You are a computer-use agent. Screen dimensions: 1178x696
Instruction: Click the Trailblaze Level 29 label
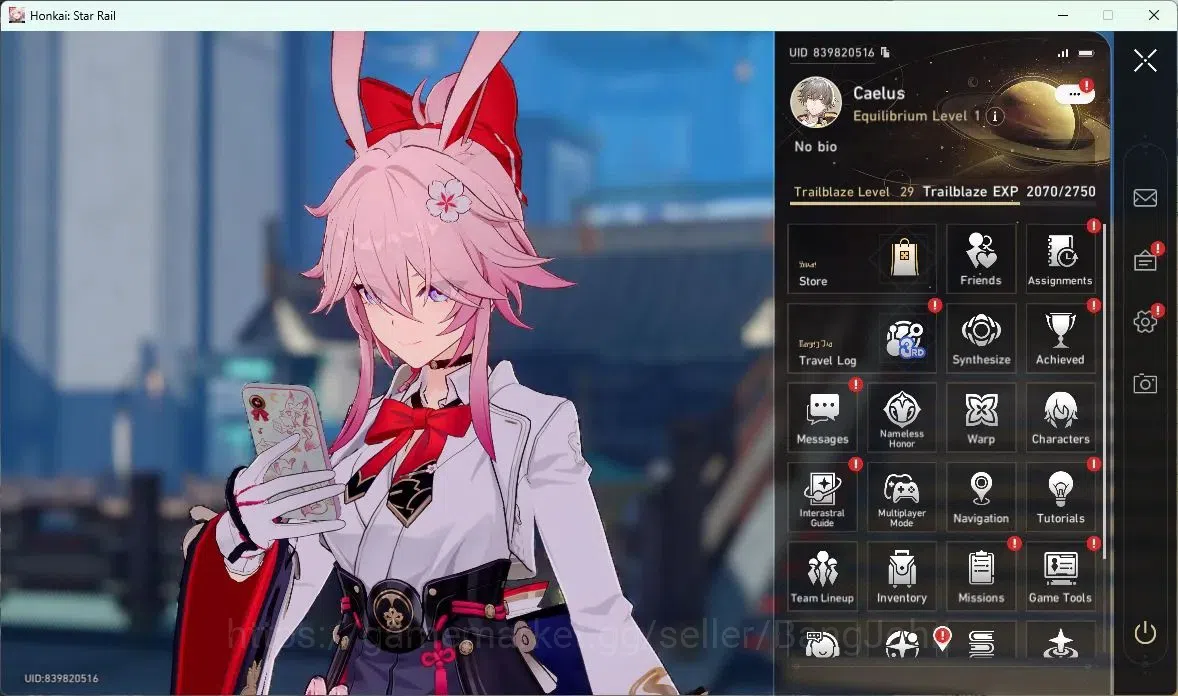(853, 192)
